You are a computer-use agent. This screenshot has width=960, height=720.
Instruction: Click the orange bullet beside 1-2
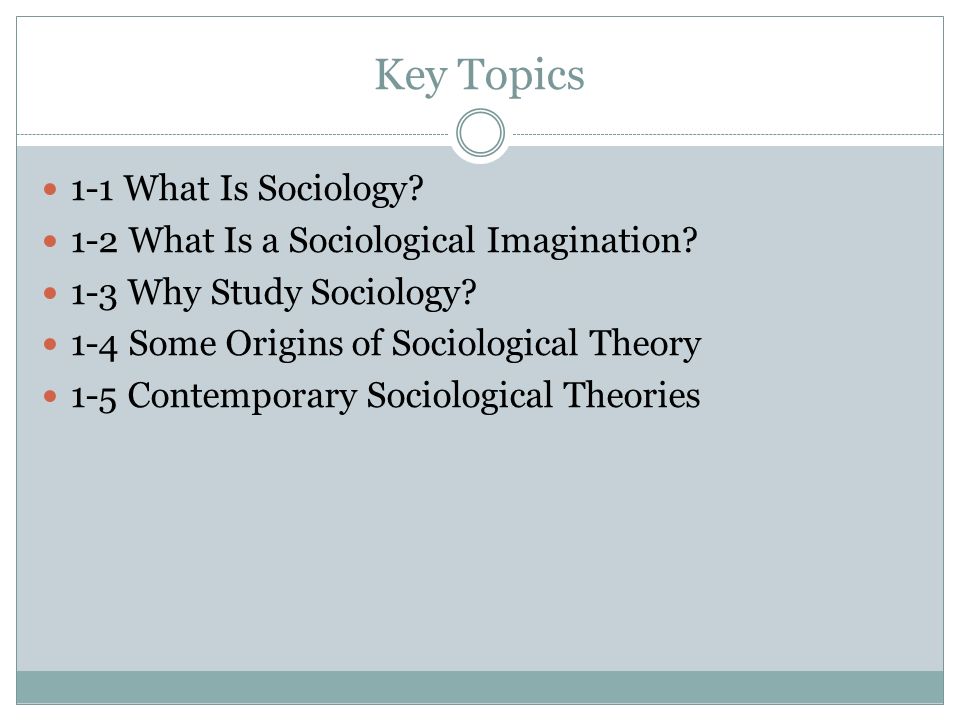50,241
